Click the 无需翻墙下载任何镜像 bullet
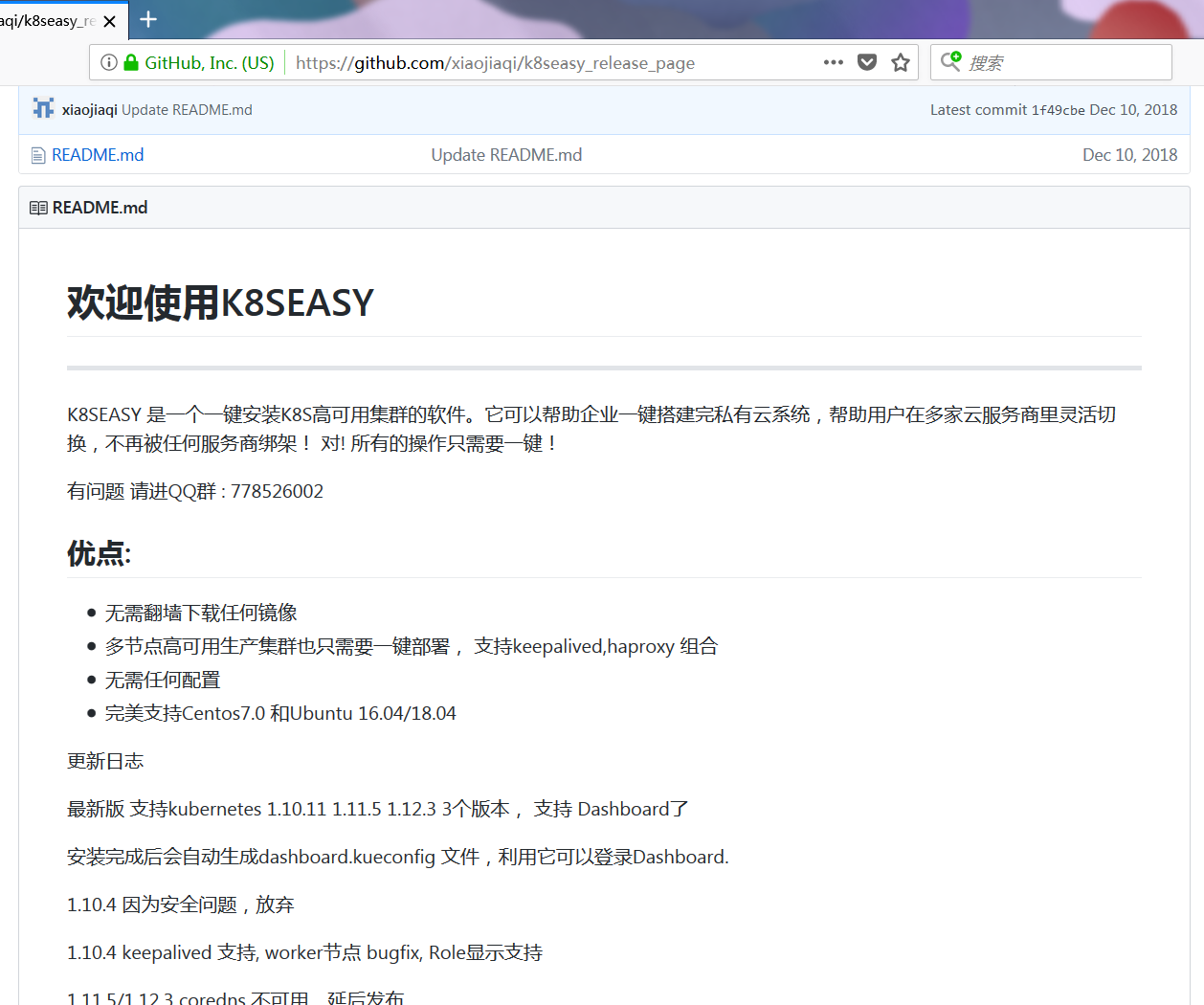The width and height of the screenshot is (1204, 1005). (x=201, y=613)
